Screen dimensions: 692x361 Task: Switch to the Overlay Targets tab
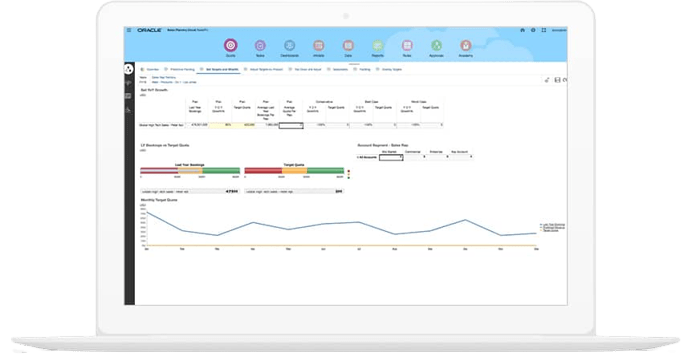pyautogui.click(x=389, y=69)
